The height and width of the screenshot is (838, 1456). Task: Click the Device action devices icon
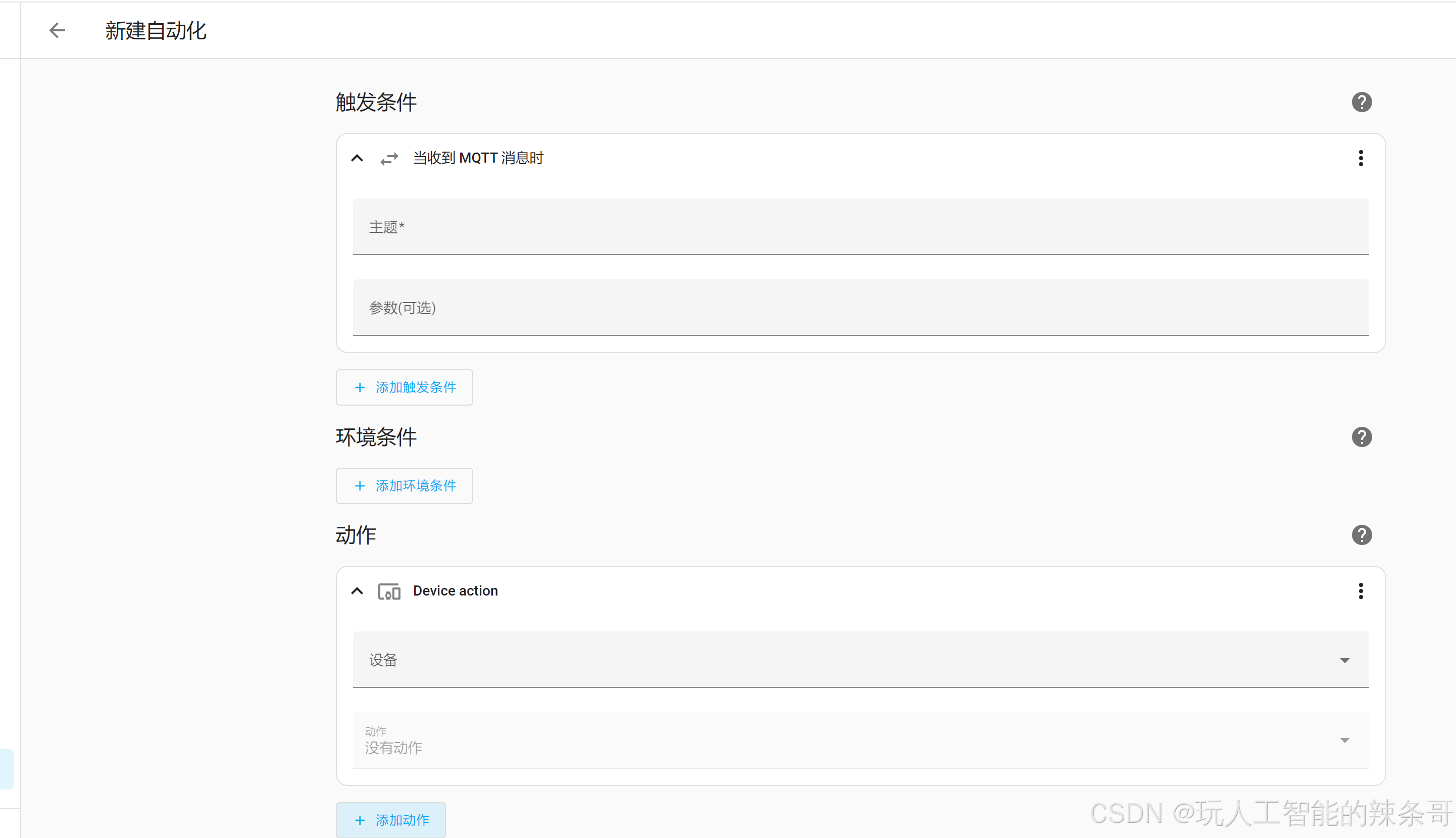[x=389, y=591]
